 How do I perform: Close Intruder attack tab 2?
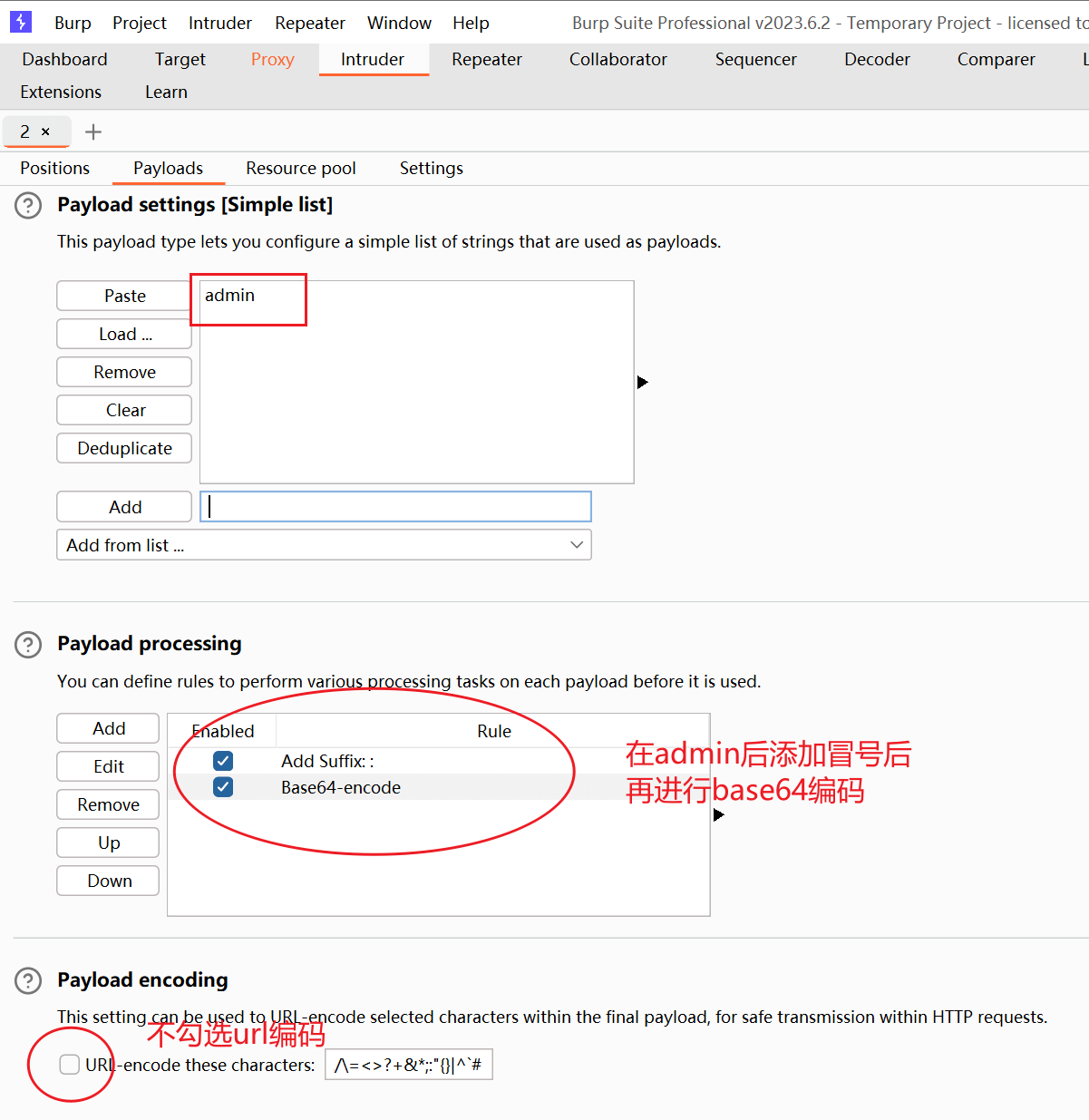pyautogui.click(x=46, y=132)
